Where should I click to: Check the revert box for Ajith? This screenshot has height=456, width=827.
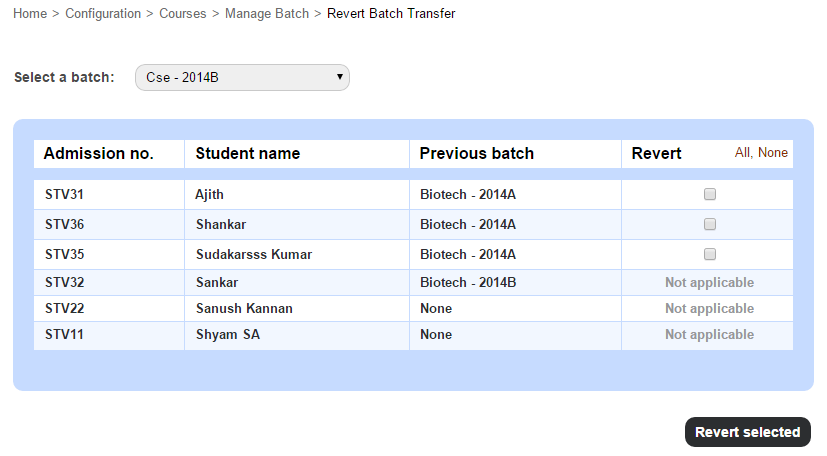point(709,194)
